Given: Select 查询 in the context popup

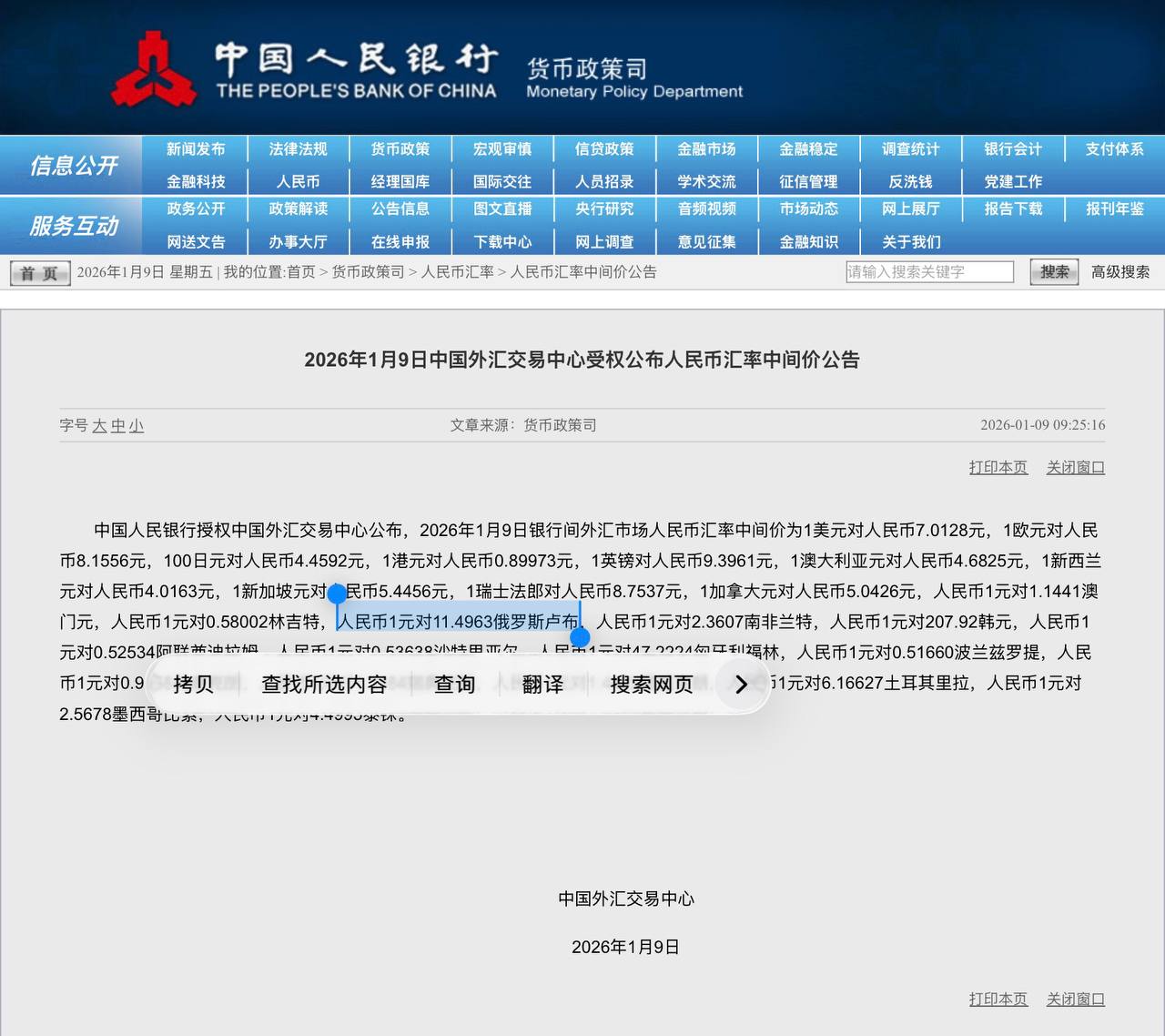Looking at the screenshot, I should (454, 685).
